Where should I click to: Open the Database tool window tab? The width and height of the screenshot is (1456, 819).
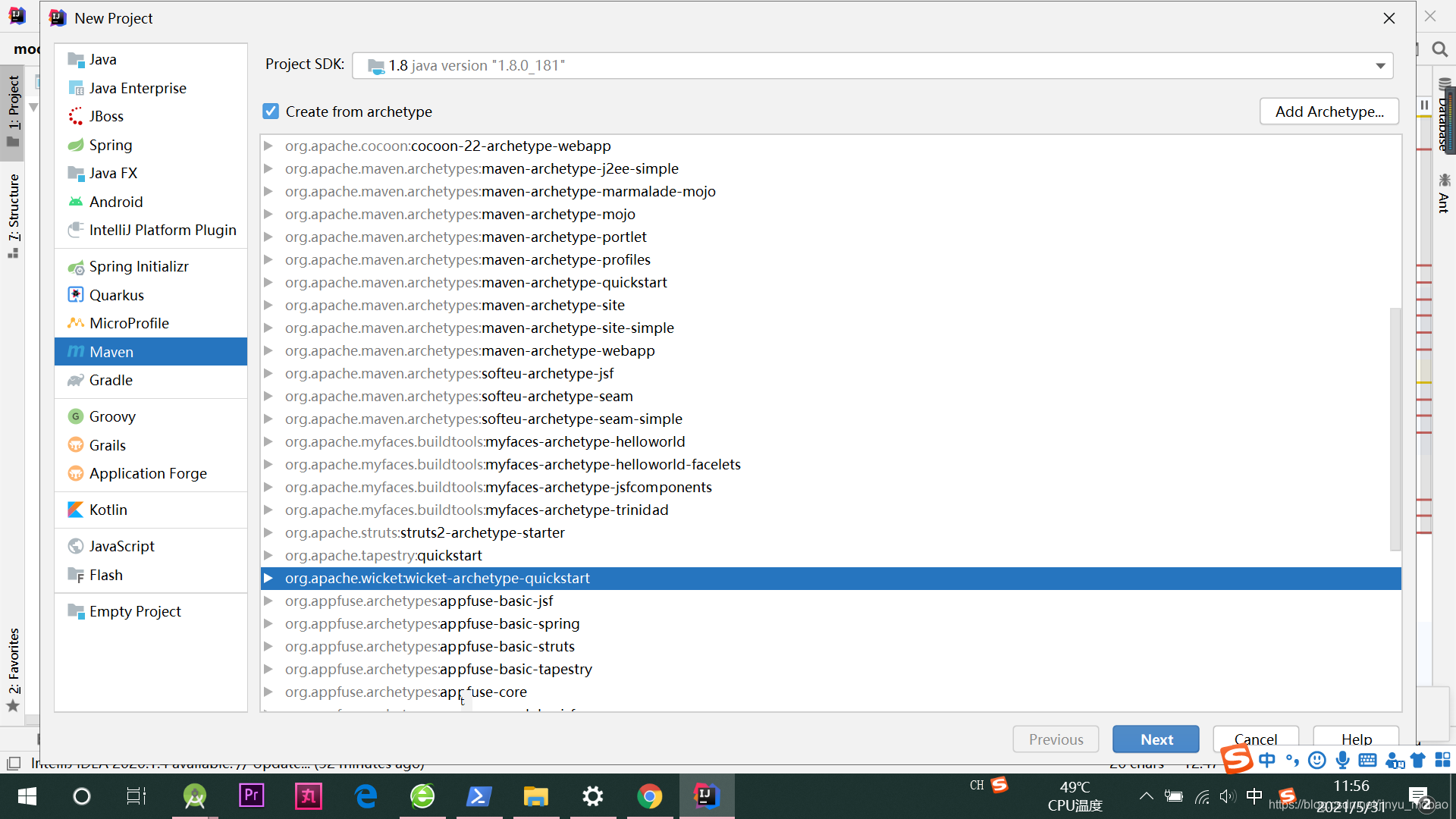(1444, 114)
